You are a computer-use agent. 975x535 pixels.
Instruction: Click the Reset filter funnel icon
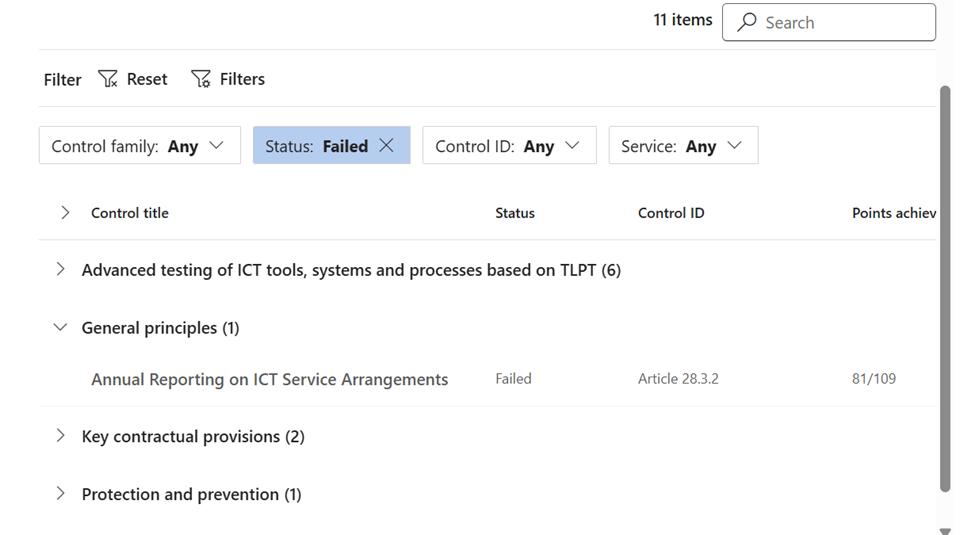tap(109, 79)
